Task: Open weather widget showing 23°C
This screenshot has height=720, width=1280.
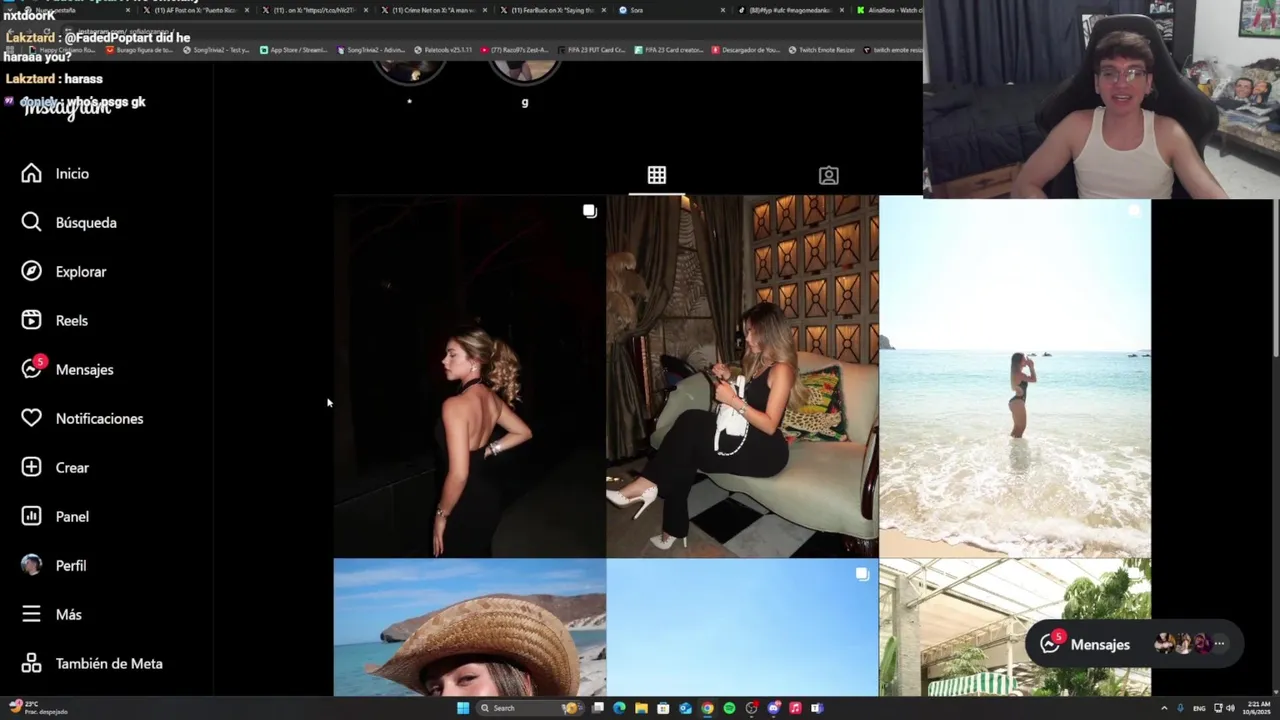Action: (x=36, y=707)
